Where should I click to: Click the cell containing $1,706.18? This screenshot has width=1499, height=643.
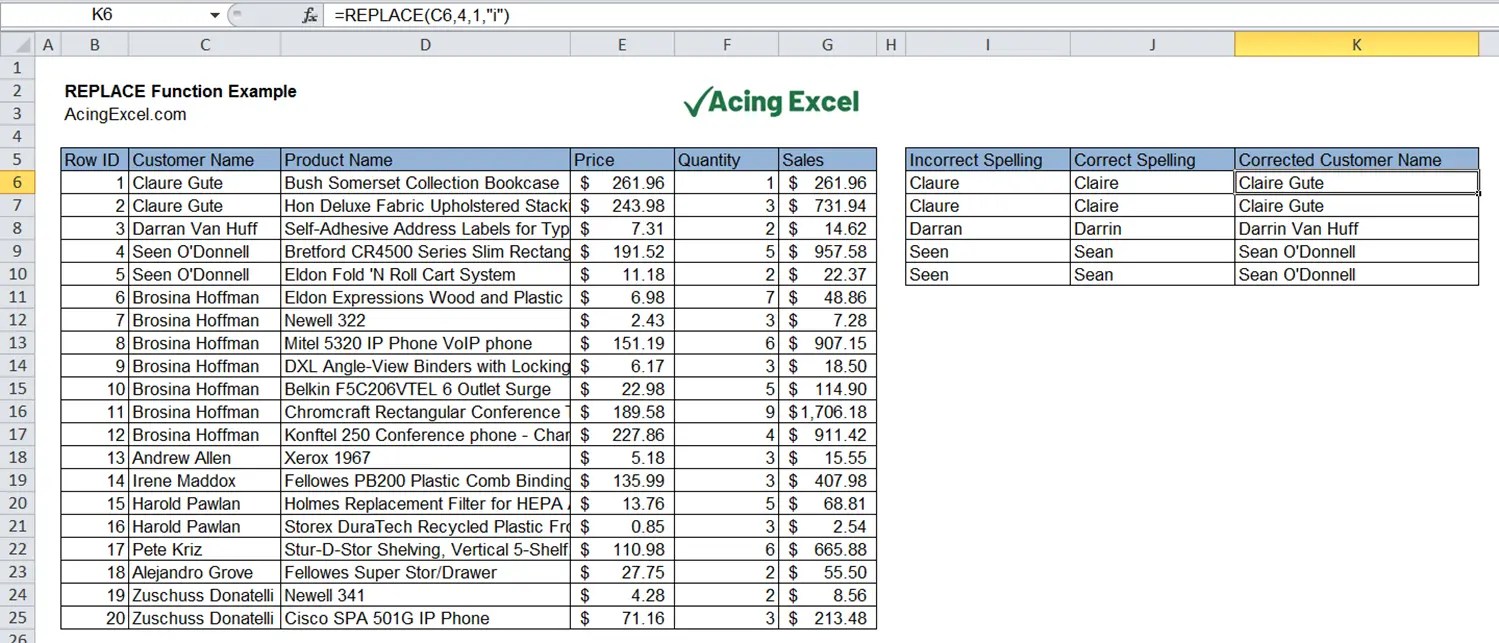pyautogui.click(x=826, y=412)
